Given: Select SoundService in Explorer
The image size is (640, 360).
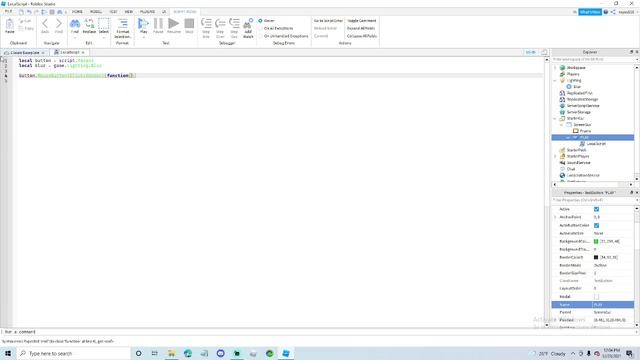Looking at the screenshot, I should pyautogui.click(x=578, y=162).
